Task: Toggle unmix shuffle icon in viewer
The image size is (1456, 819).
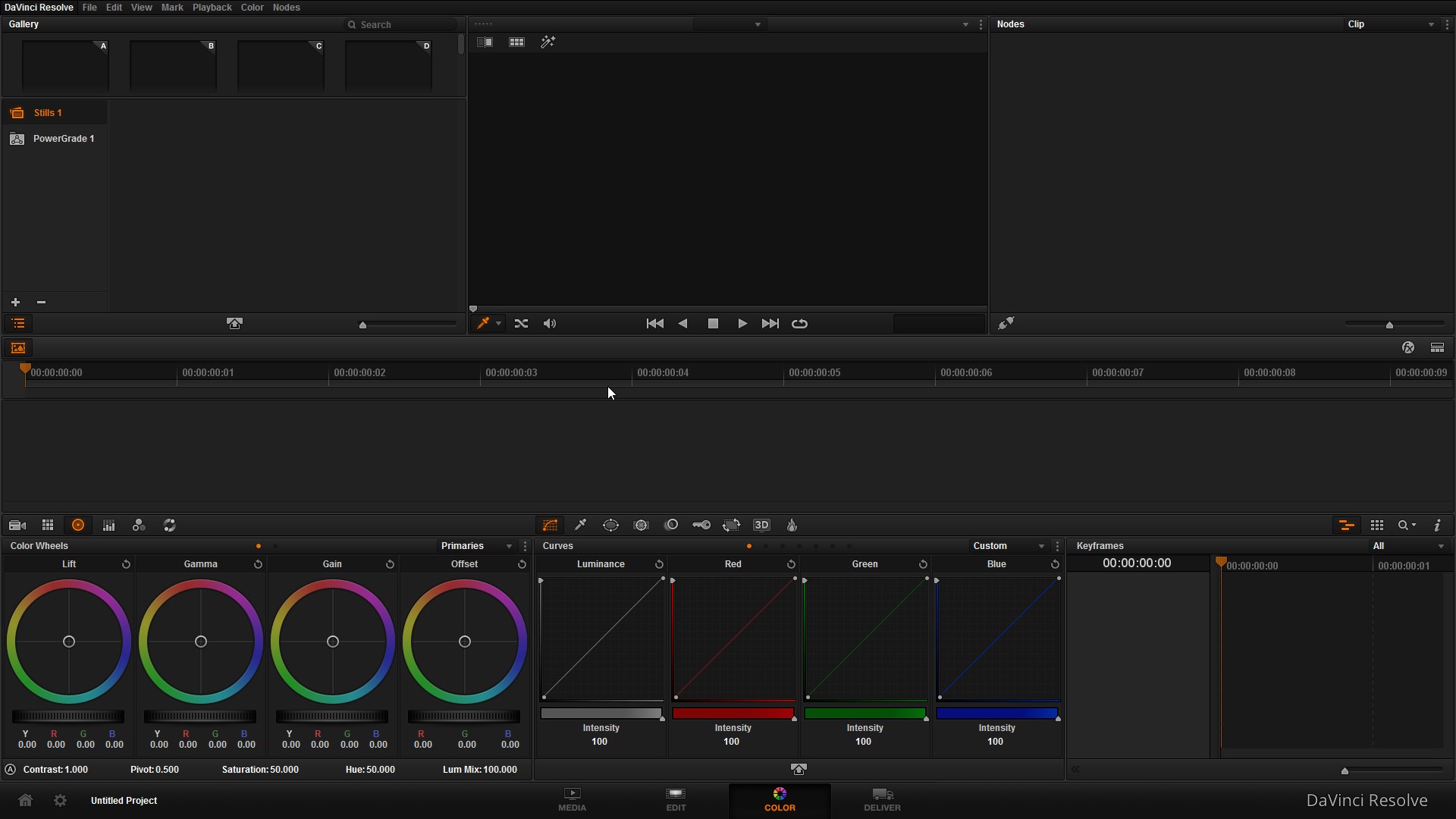Action: tap(521, 324)
